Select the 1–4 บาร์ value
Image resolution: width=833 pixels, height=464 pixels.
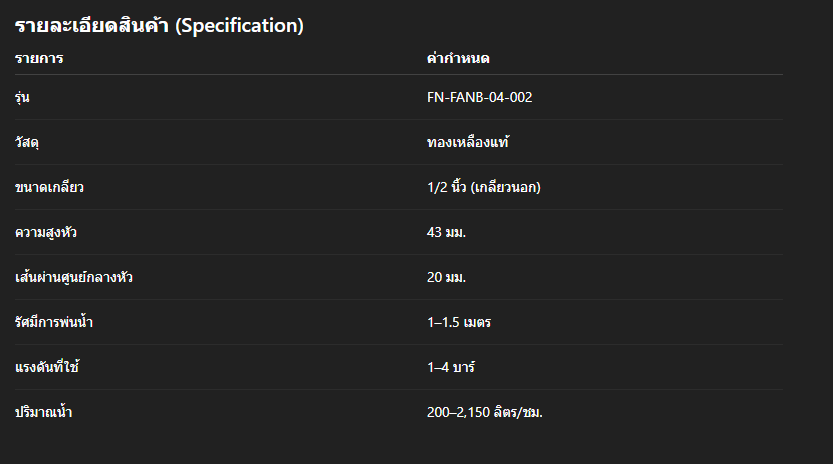[450, 367]
